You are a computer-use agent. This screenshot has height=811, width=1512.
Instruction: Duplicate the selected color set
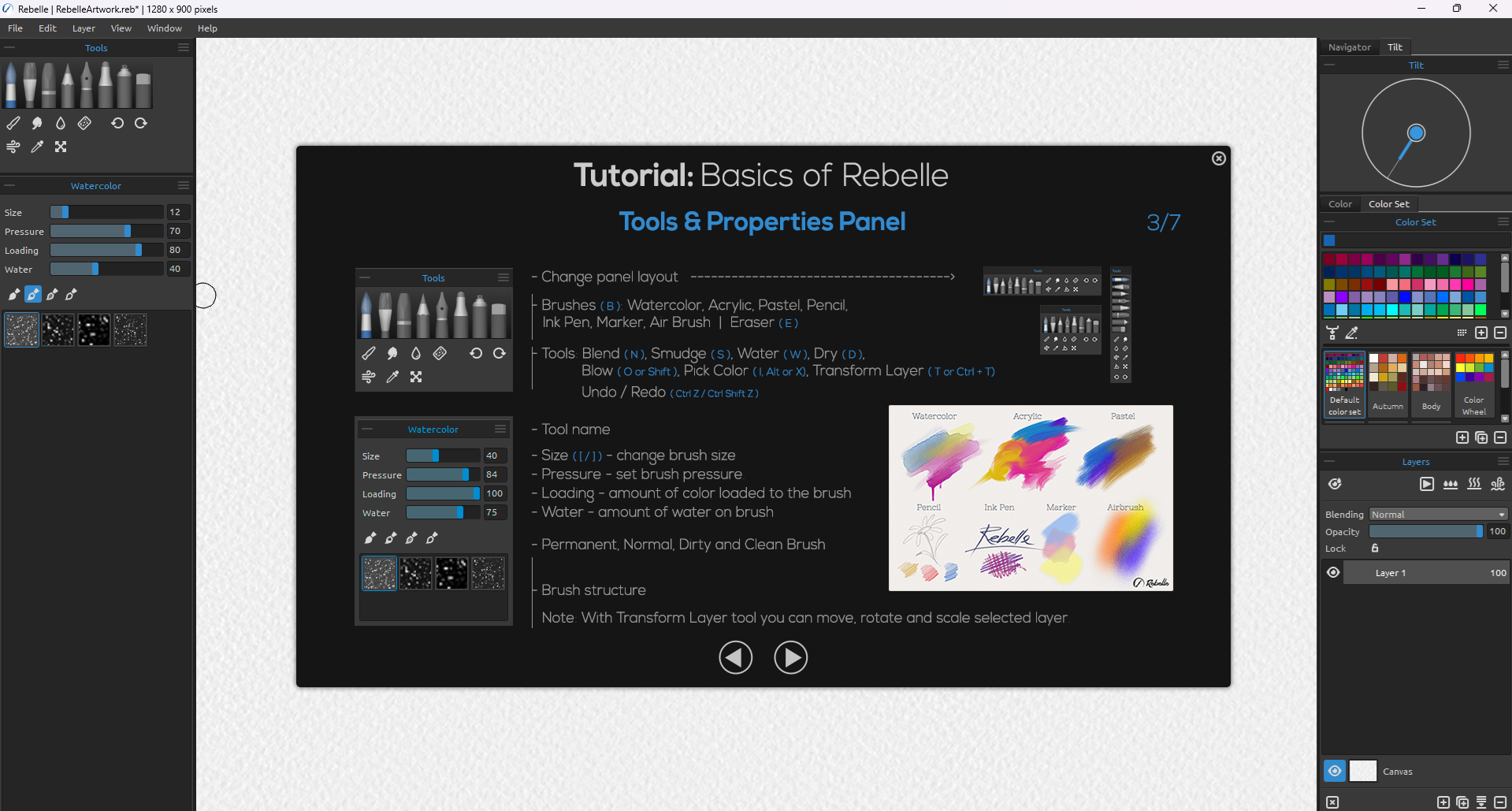(1481, 437)
